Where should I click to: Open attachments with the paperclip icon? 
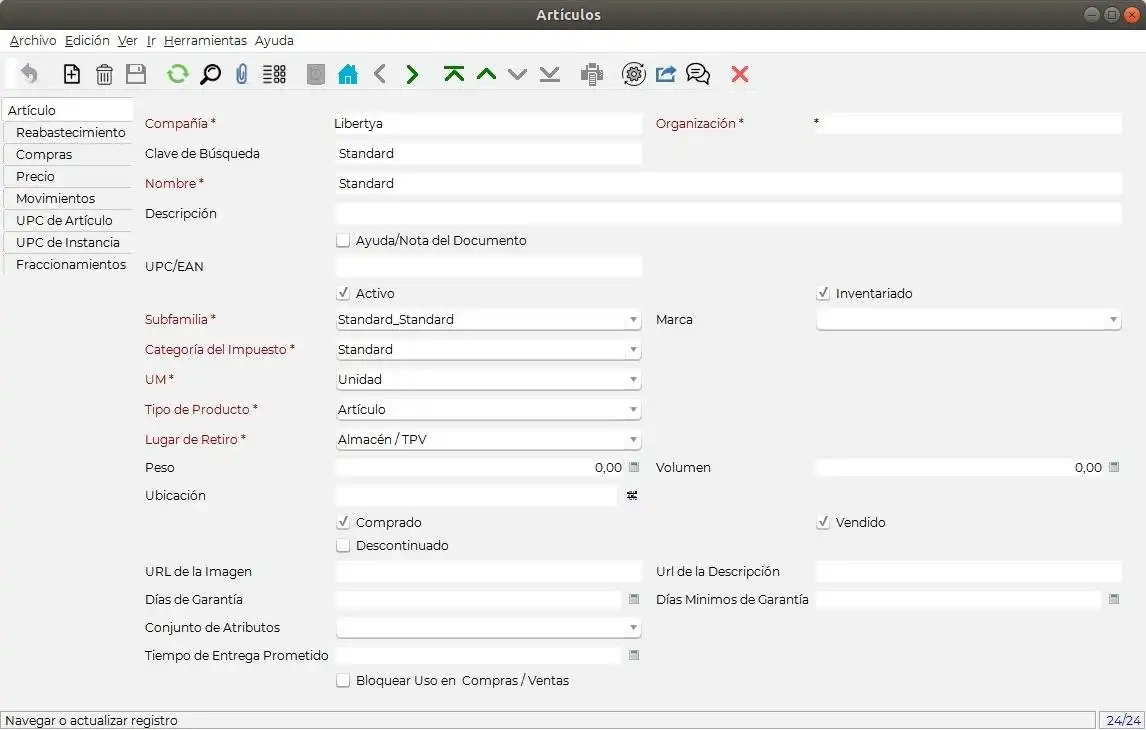pos(242,74)
